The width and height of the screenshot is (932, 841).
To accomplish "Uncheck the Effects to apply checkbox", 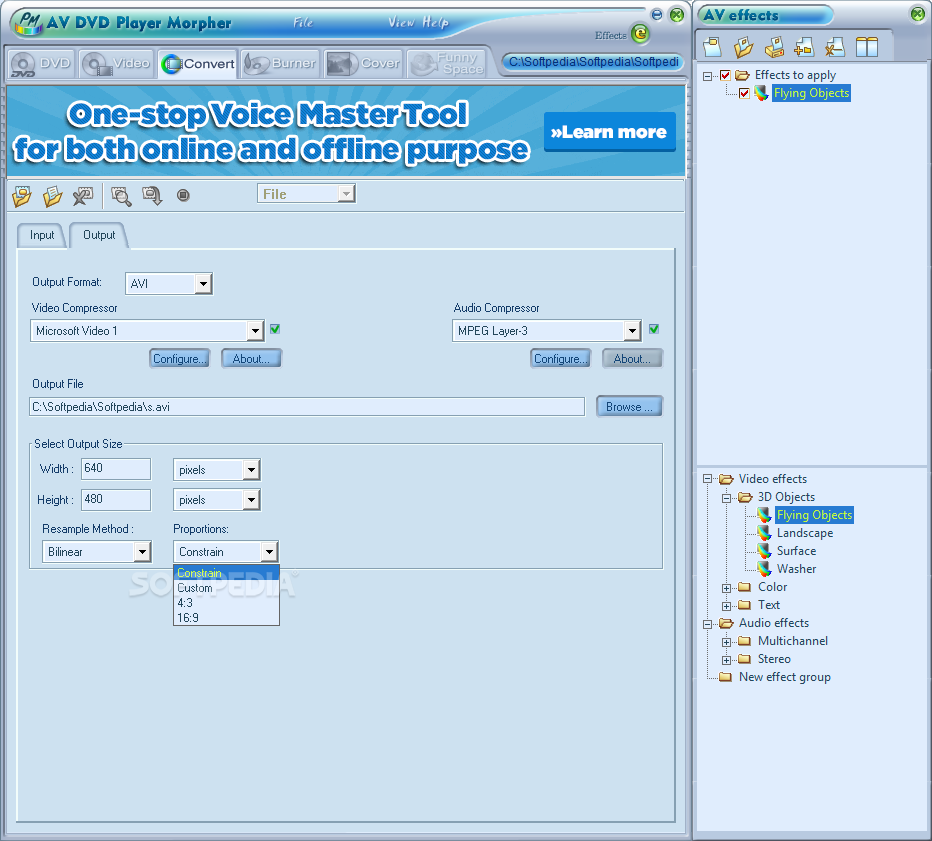I will tap(725, 75).
